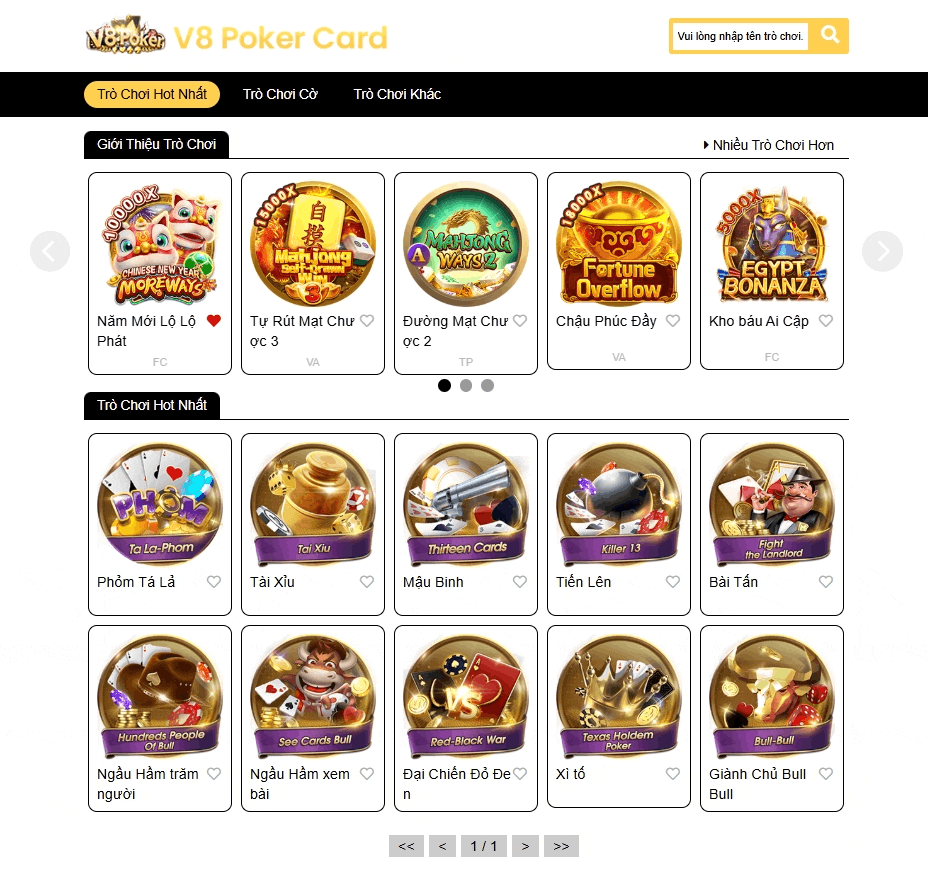Favorite the Phỏm Tá Lả game

(x=214, y=582)
